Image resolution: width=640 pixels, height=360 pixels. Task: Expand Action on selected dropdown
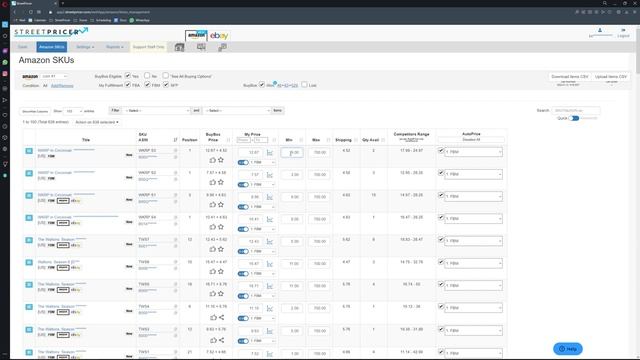(97, 122)
